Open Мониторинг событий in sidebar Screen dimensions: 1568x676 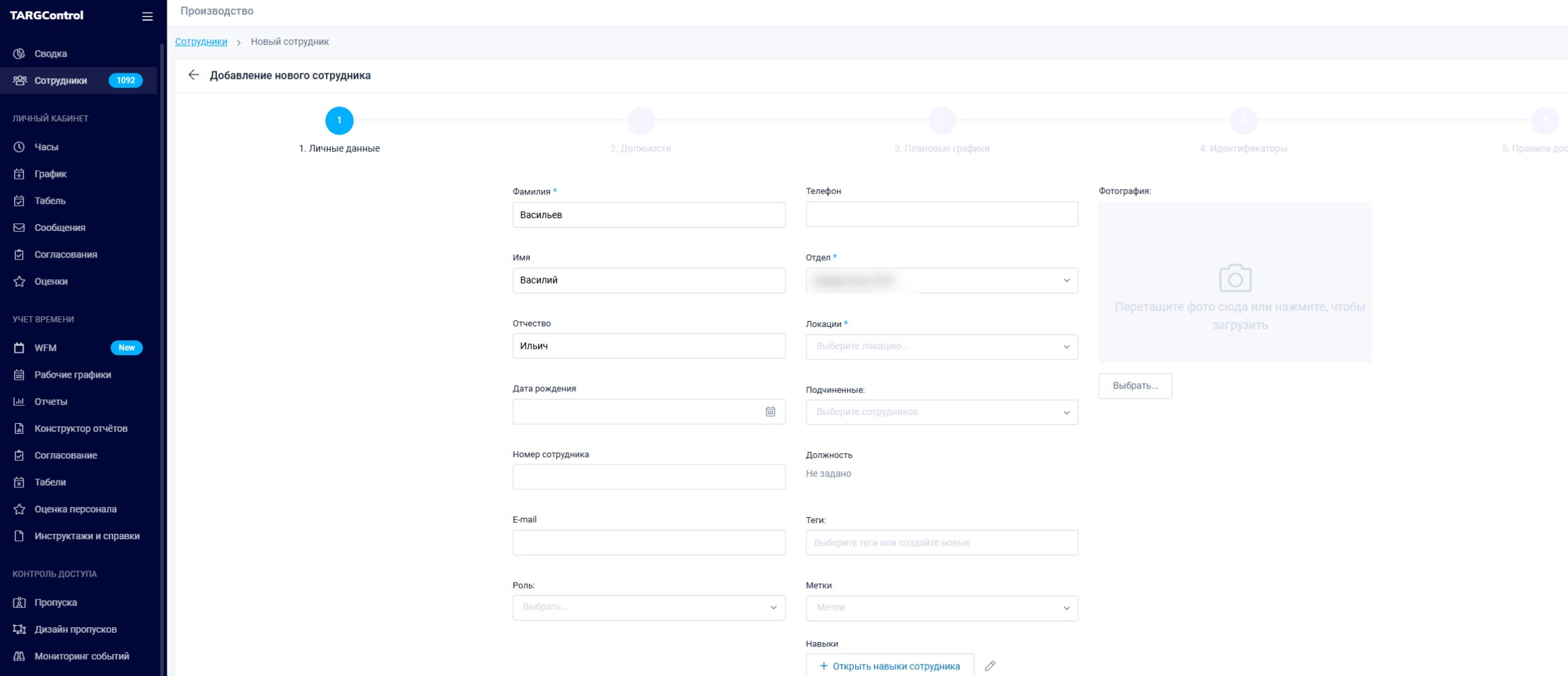click(x=81, y=656)
